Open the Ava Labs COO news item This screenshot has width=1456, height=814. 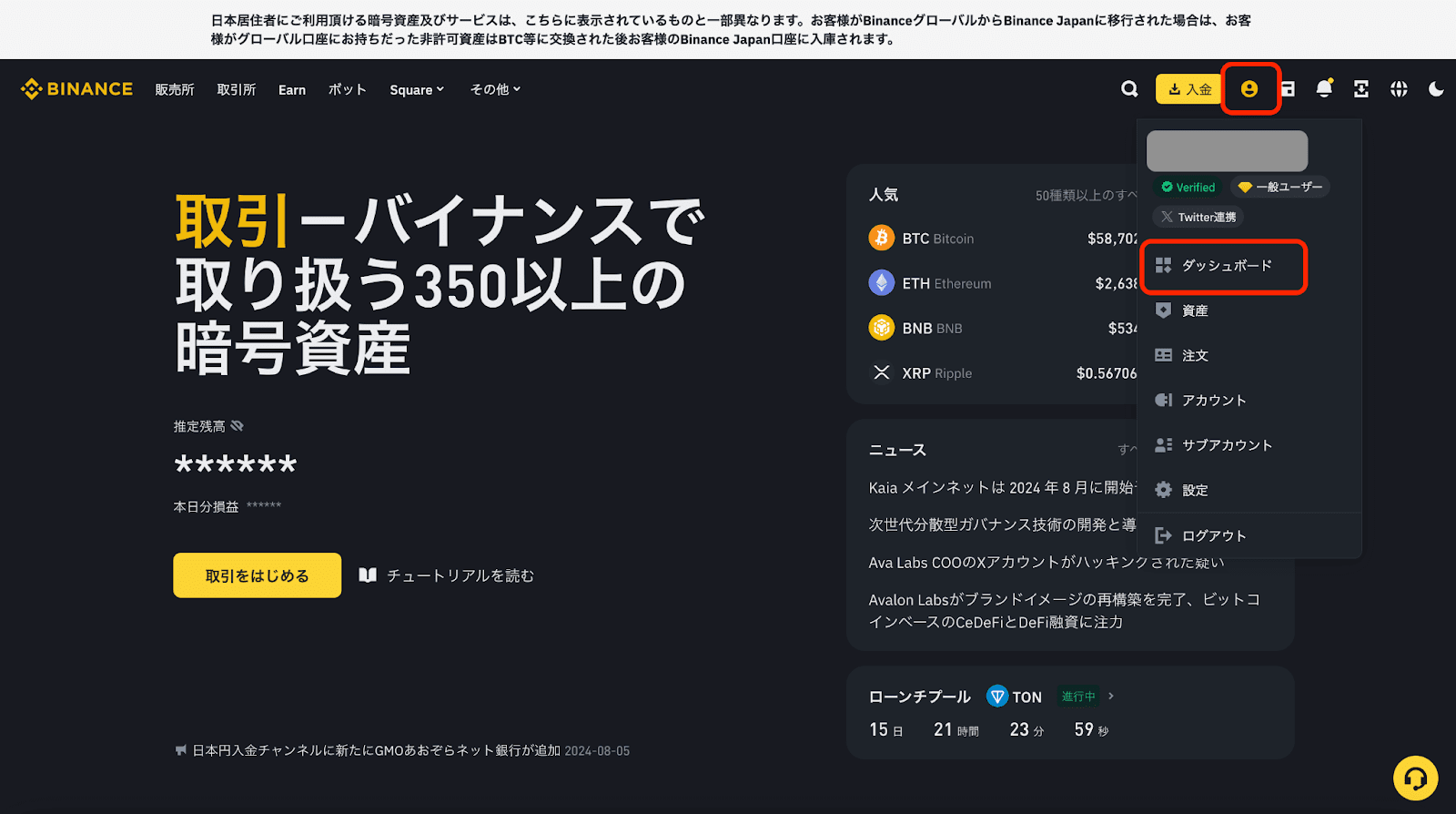coord(1046,562)
